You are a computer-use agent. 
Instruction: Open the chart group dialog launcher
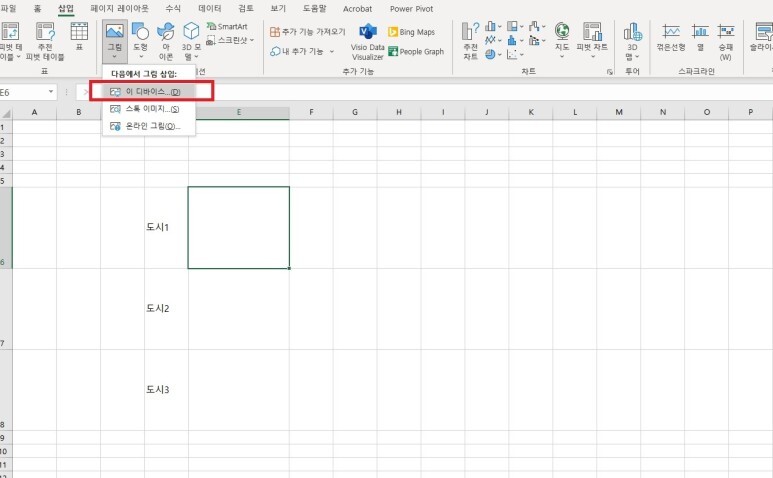click(610, 72)
